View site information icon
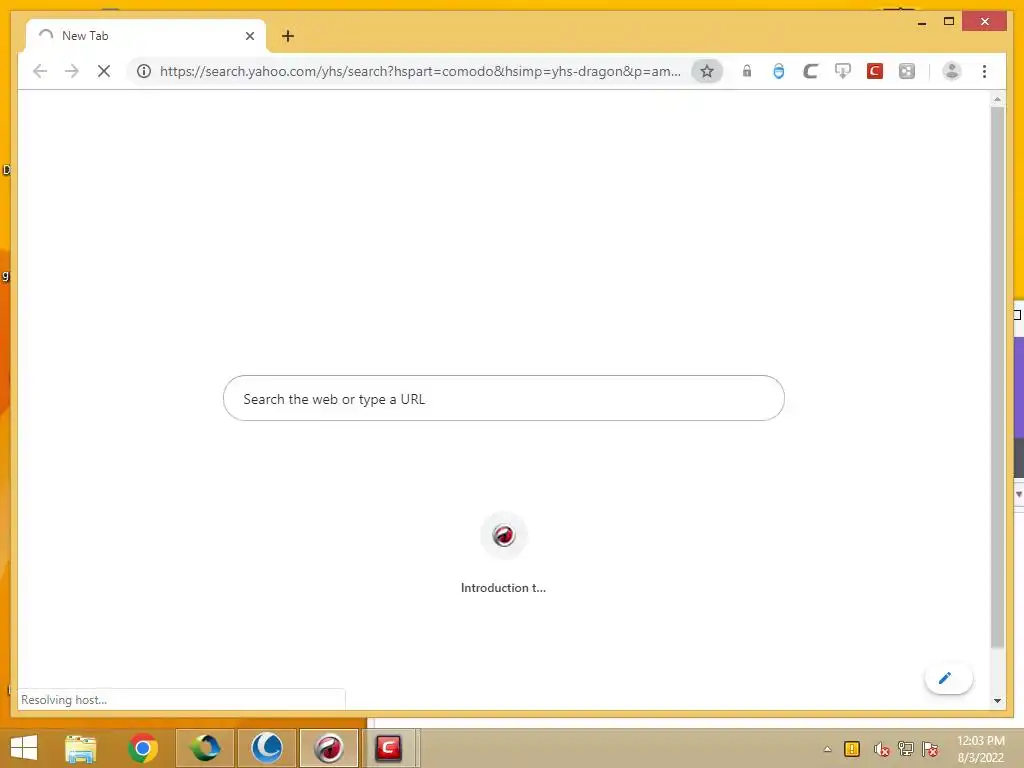This screenshot has width=1024, height=768. coord(144,71)
